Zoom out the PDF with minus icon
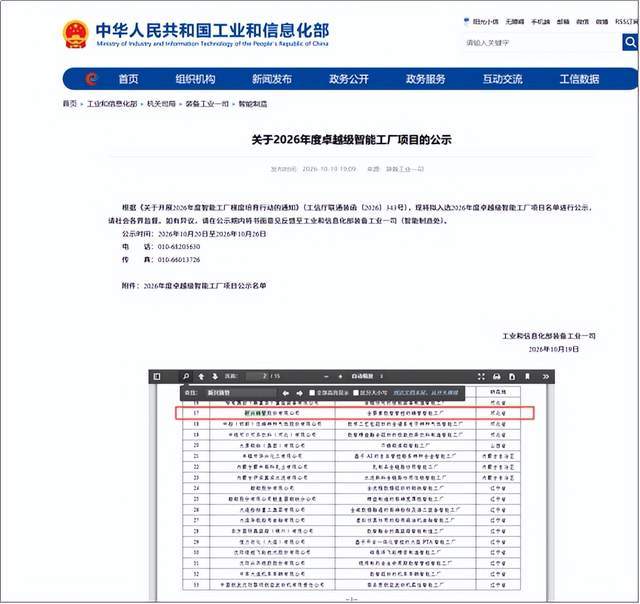This screenshot has width=640, height=604. pos(326,376)
